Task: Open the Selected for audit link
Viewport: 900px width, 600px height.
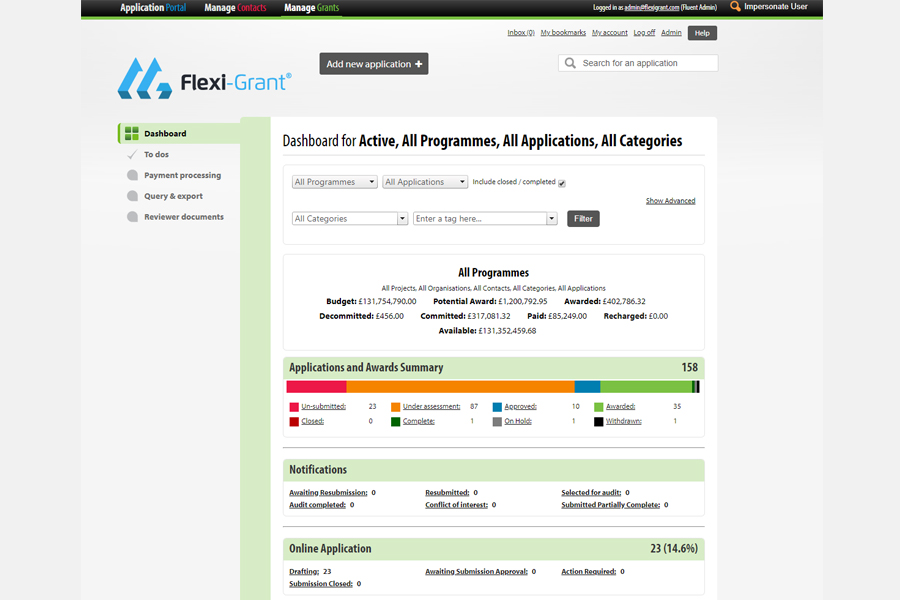Action: tap(591, 493)
